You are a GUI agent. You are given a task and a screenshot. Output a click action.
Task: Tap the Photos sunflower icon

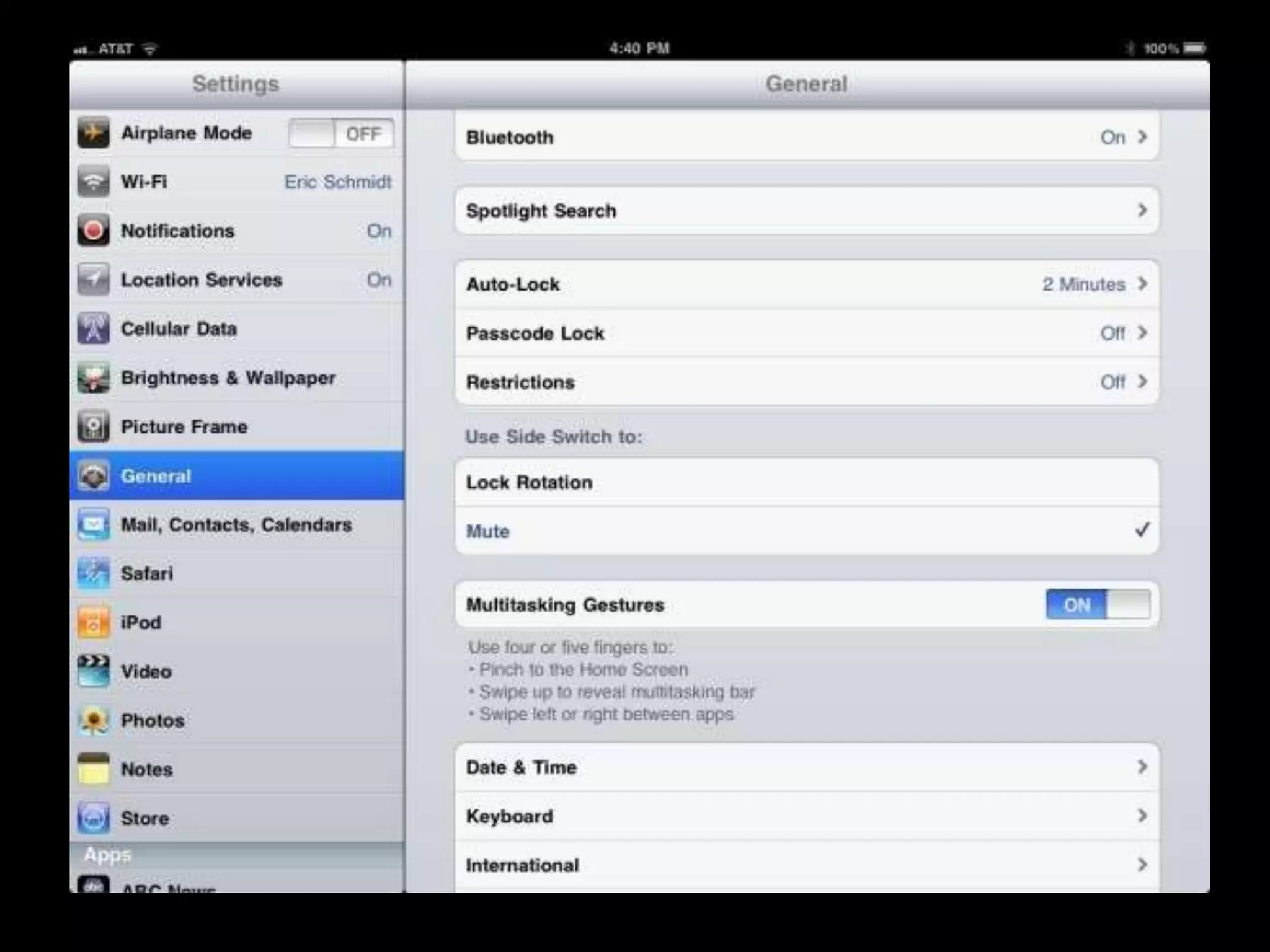94,720
